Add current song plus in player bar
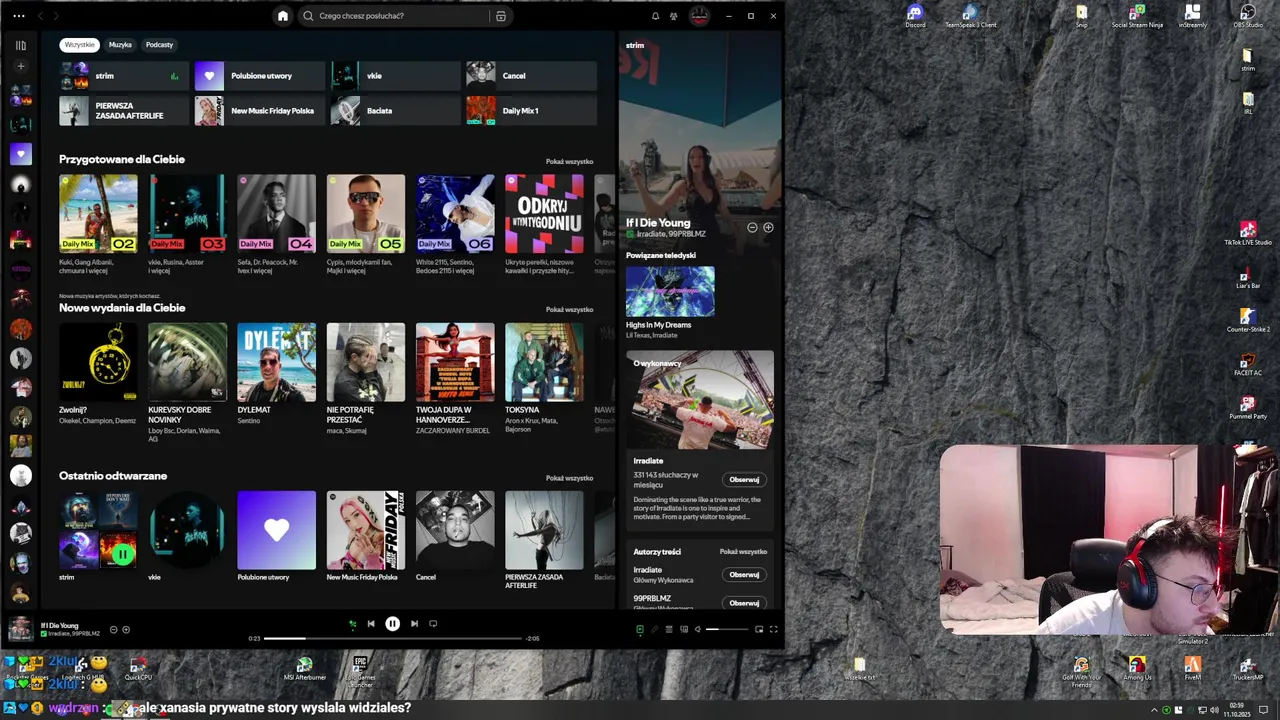This screenshot has width=1280, height=720. pos(126,630)
